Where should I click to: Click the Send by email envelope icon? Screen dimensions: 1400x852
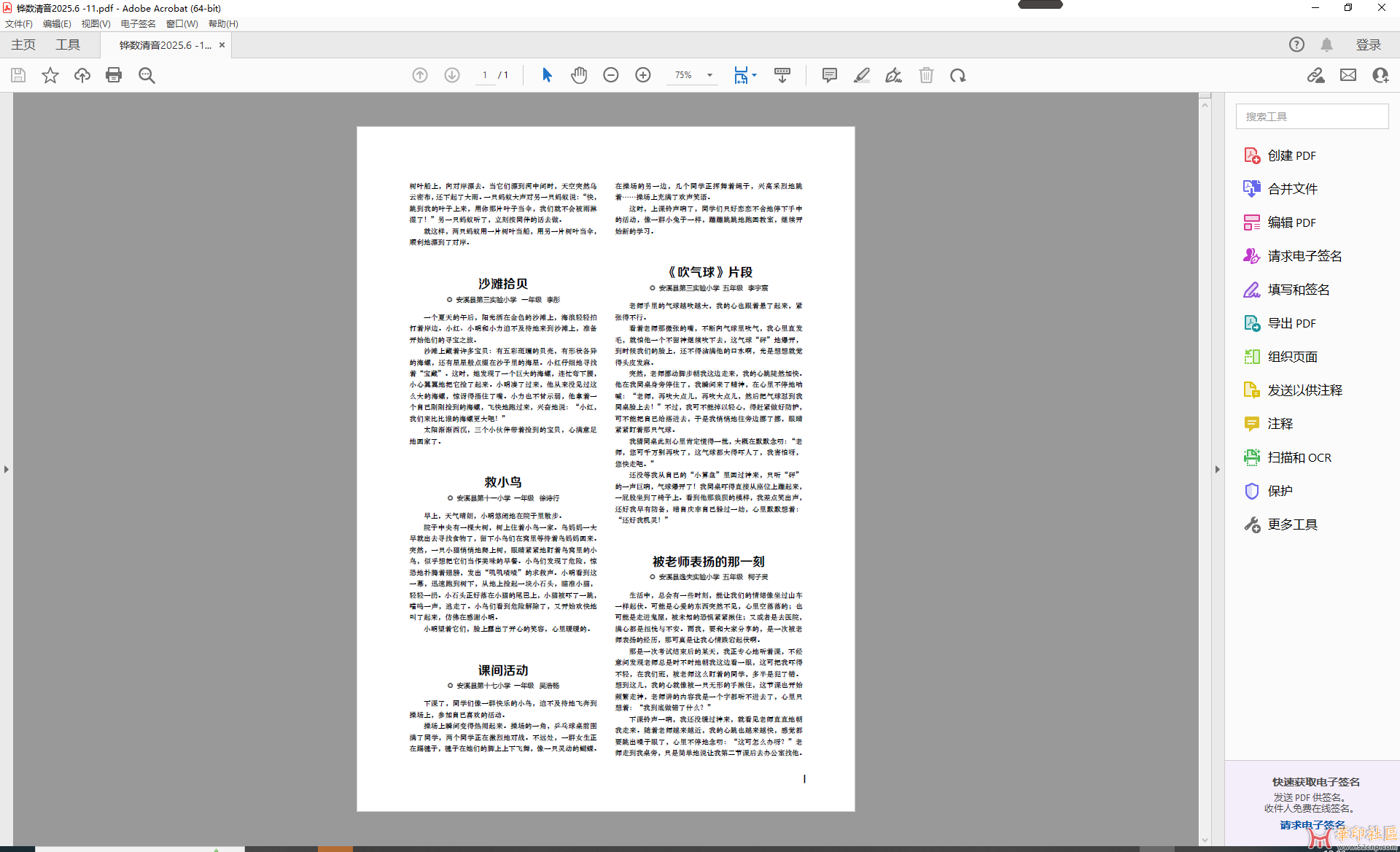pyautogui.click(x=1348, y=75)
